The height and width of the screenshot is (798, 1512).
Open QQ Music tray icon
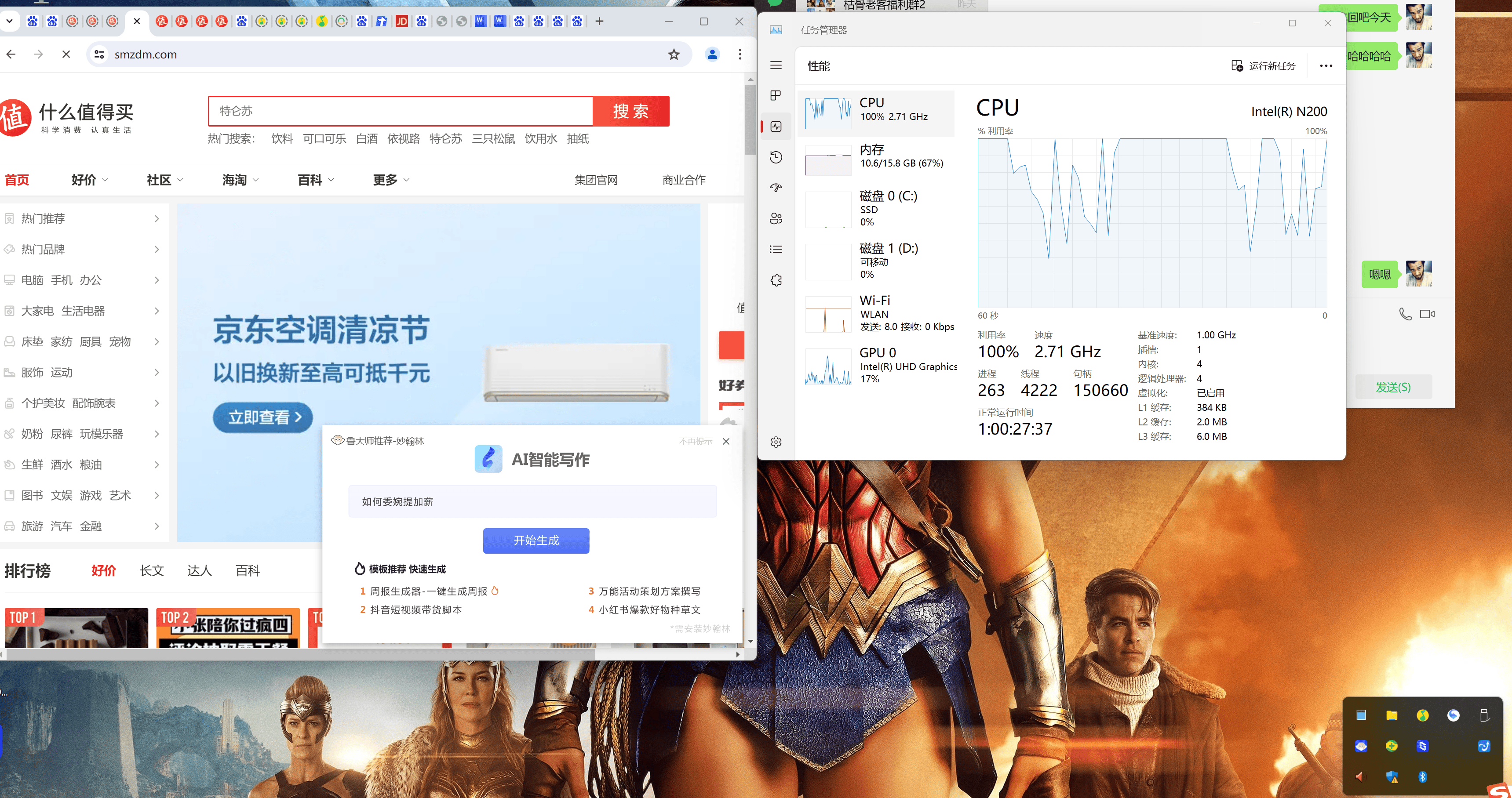1422,715
